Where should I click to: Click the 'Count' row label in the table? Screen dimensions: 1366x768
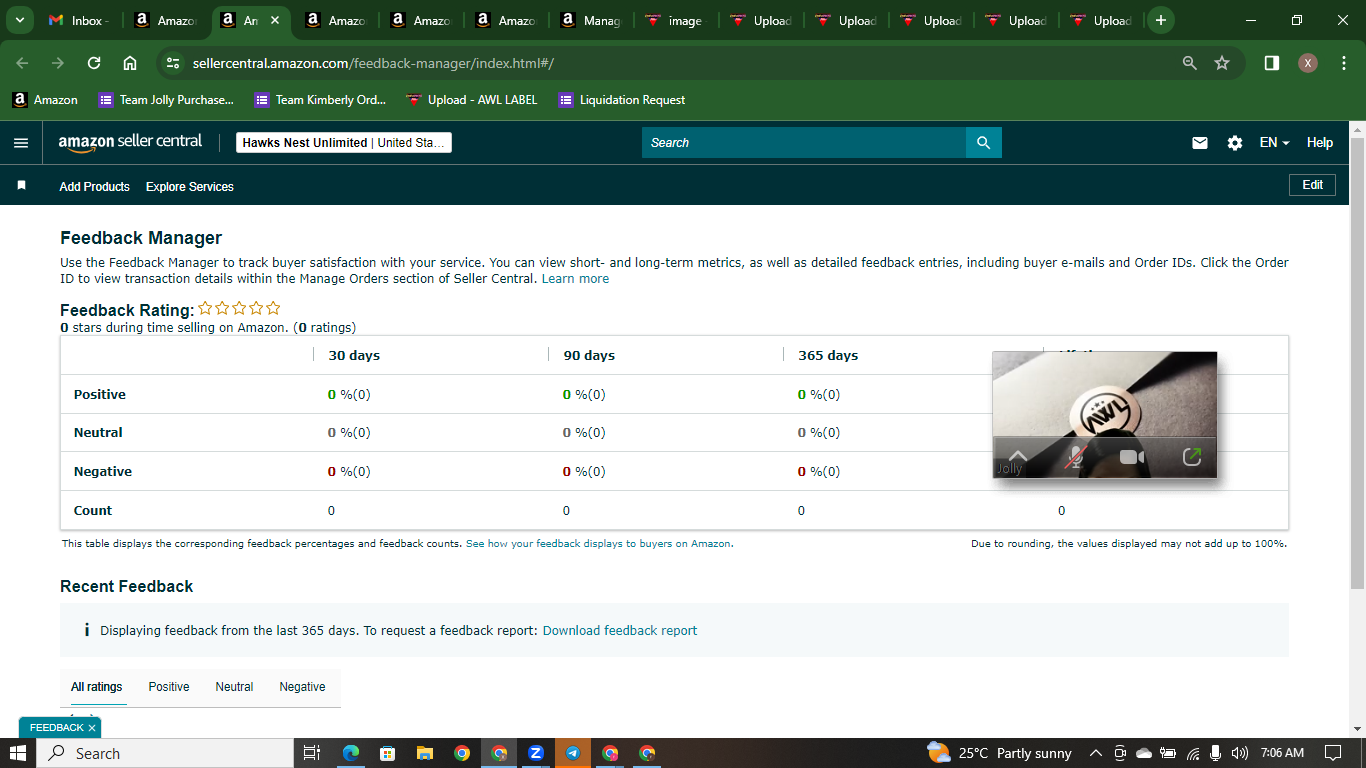pyautogui.click(x=93, y=510)
